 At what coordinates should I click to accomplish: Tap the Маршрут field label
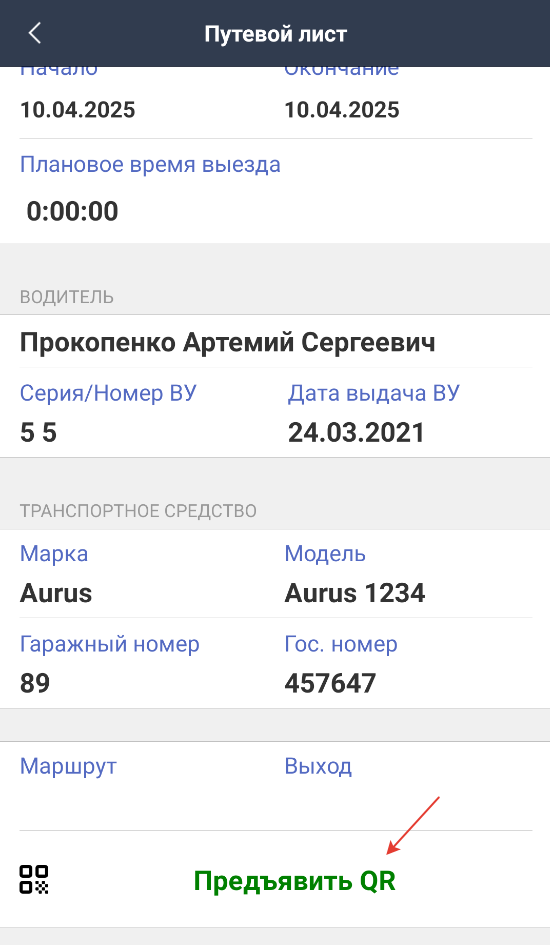pos(68,767)
